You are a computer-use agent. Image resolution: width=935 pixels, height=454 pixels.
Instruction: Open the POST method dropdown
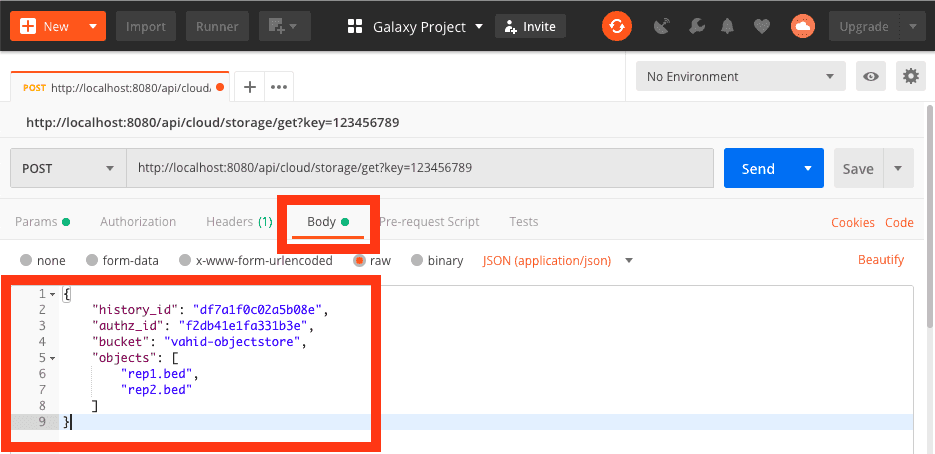(68, 168)
